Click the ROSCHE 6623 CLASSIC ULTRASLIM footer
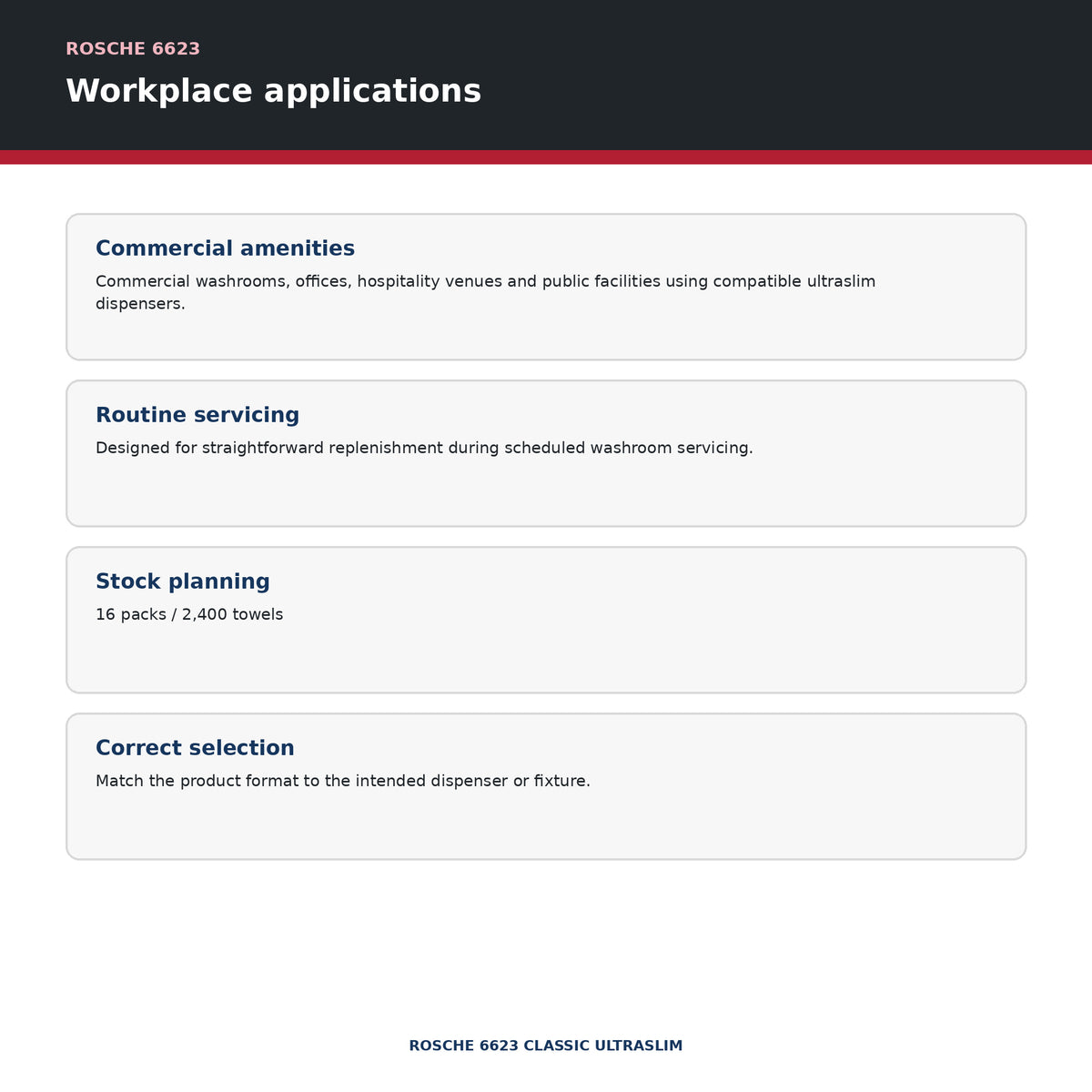The image size is (1092, 1092). click(546, 1046)
